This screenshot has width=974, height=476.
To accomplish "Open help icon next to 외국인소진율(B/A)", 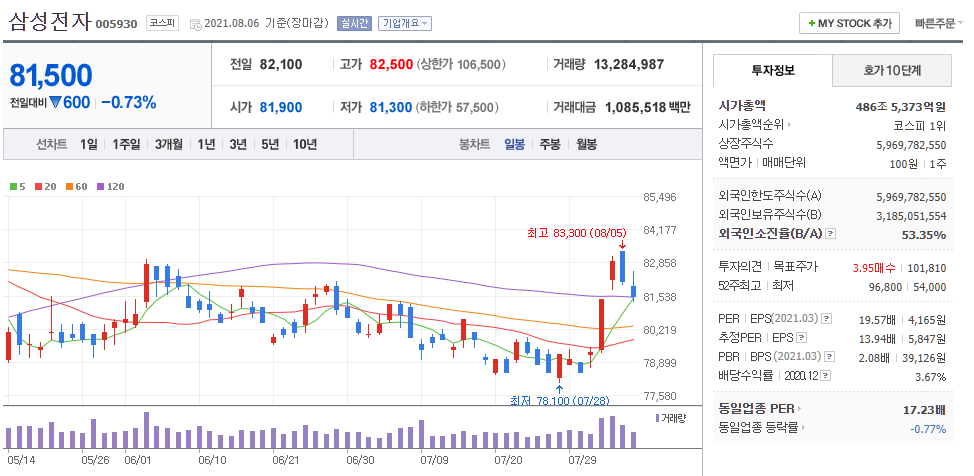I will click(831, 234).
